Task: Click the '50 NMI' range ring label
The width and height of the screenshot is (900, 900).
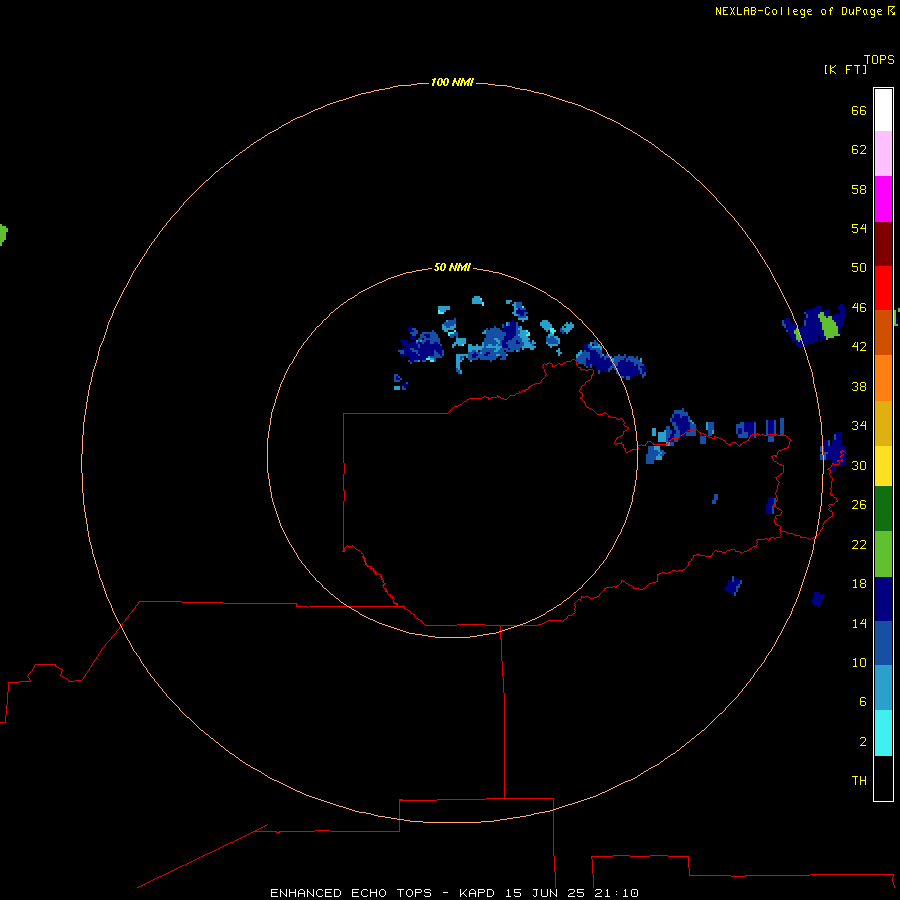Action: (x=452, y=267)
